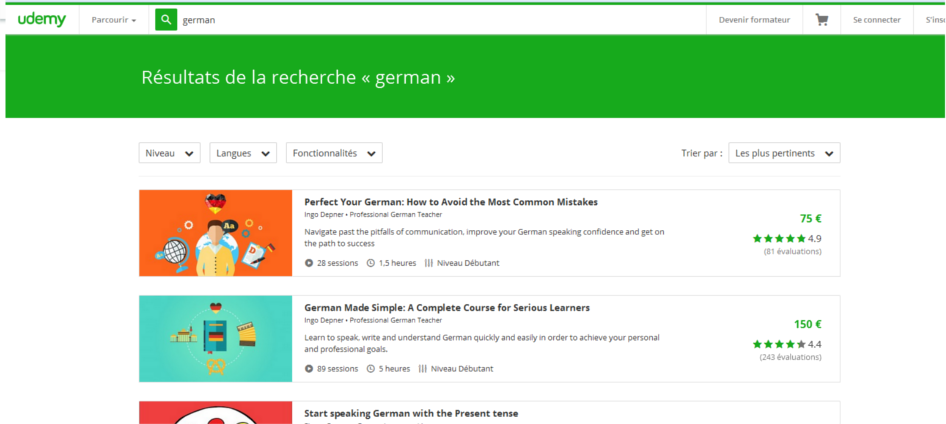
Task: Expand the Niveau filter dropdown
Action: 170,153
